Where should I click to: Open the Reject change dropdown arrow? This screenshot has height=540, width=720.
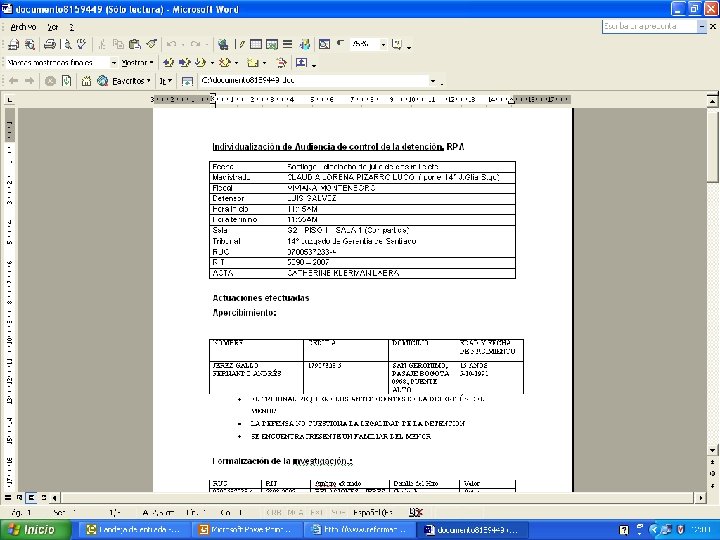(236, 63)
